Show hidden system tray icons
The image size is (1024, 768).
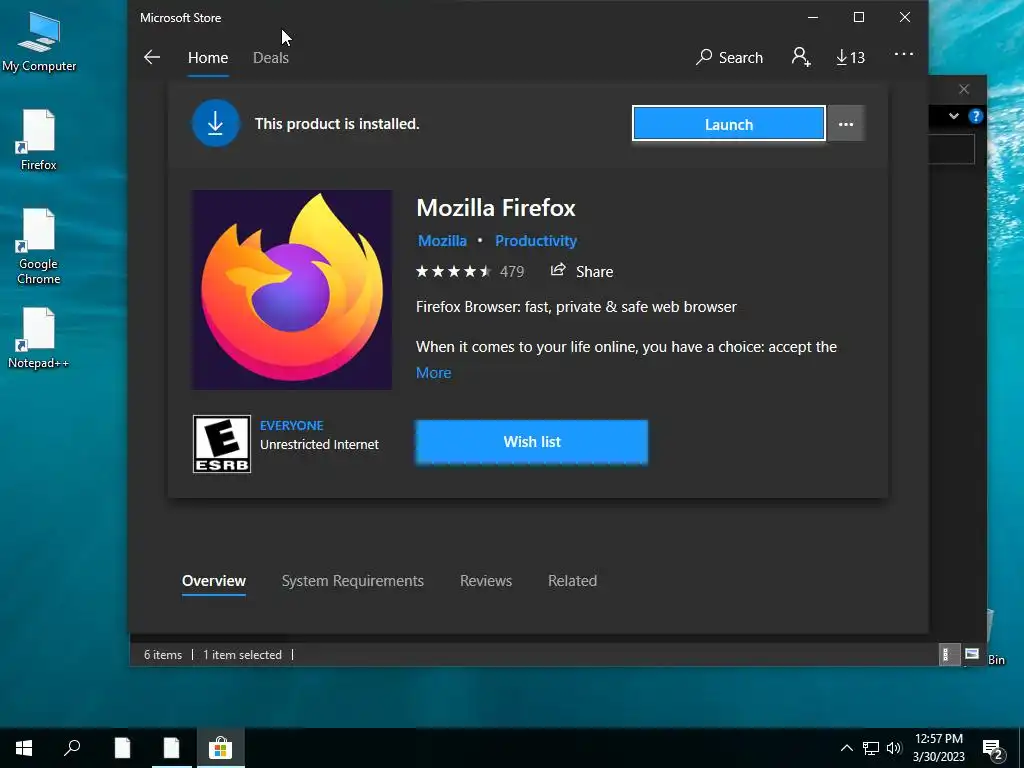pos(846,748)
